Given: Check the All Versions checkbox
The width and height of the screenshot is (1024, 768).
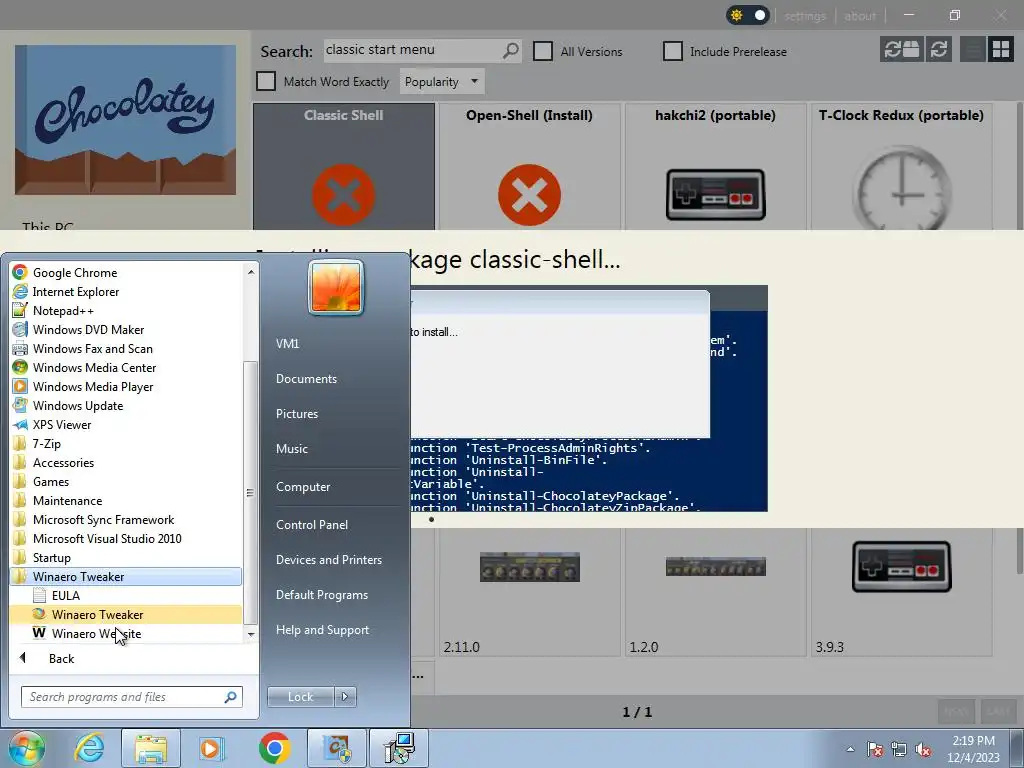Looking at the screenshot, I should pyautogui.click(x=543, y=51).
